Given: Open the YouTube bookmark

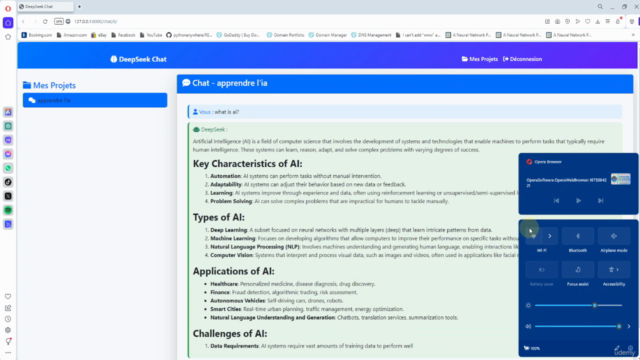Looking at the screenshot, I should tap(151, 35).
